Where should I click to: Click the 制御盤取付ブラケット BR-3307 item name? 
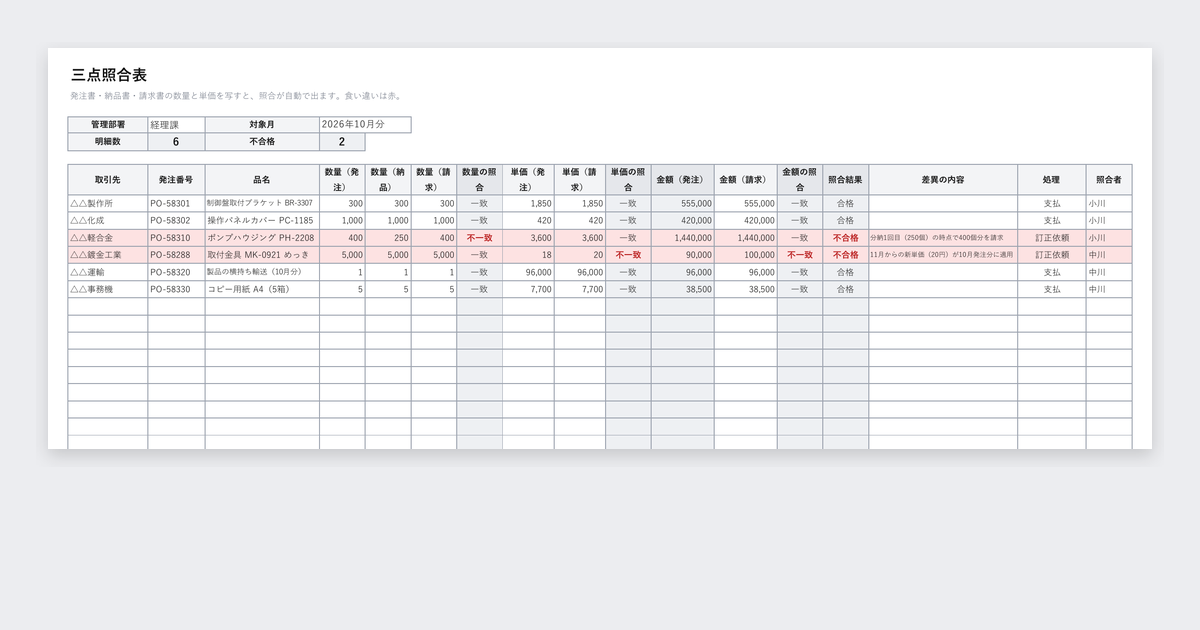pos(262,203)
